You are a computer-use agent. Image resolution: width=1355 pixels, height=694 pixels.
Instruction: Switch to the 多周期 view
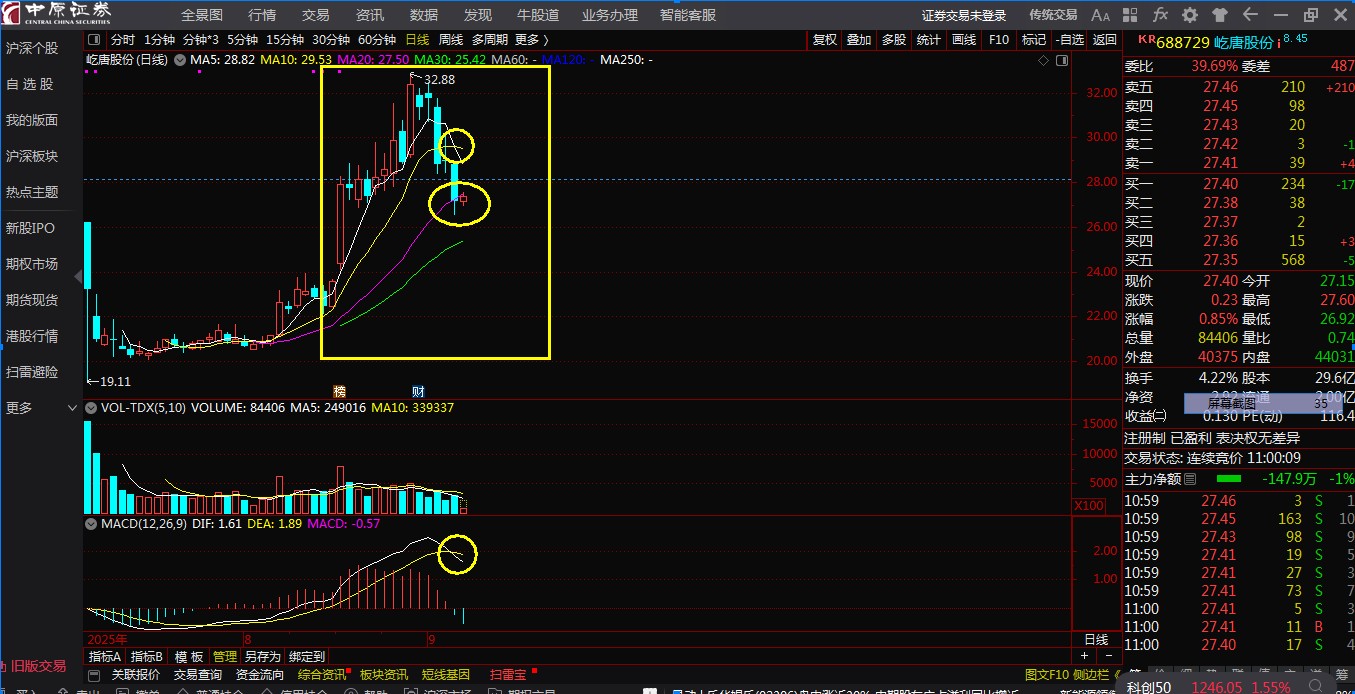490,40
